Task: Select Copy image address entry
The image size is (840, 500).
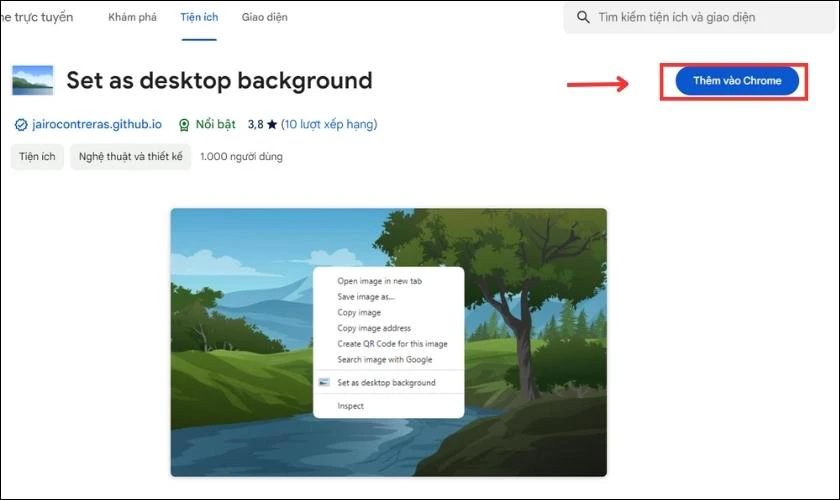Action: pyautogui.click(x=374, y=328)
